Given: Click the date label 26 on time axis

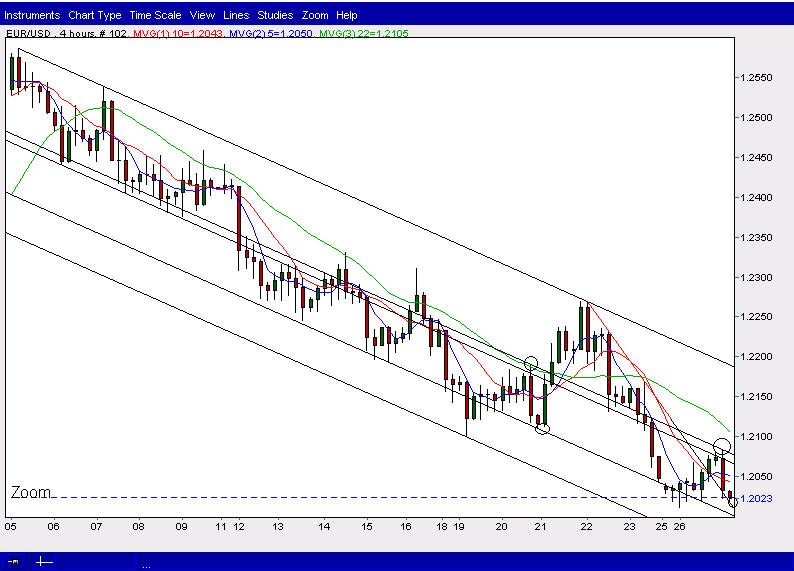Looking at the screenshot, I should tap(680, 526).
